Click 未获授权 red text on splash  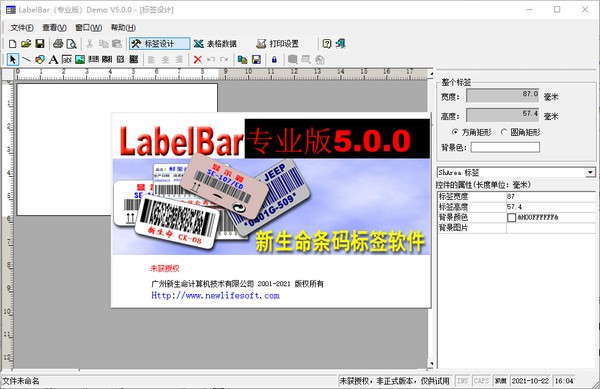tap(165, 269)
